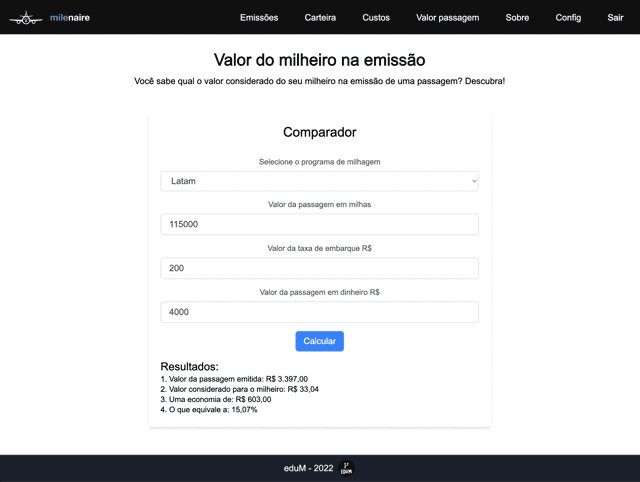Focus the miles value field showing 115000

tap(320, 224)
